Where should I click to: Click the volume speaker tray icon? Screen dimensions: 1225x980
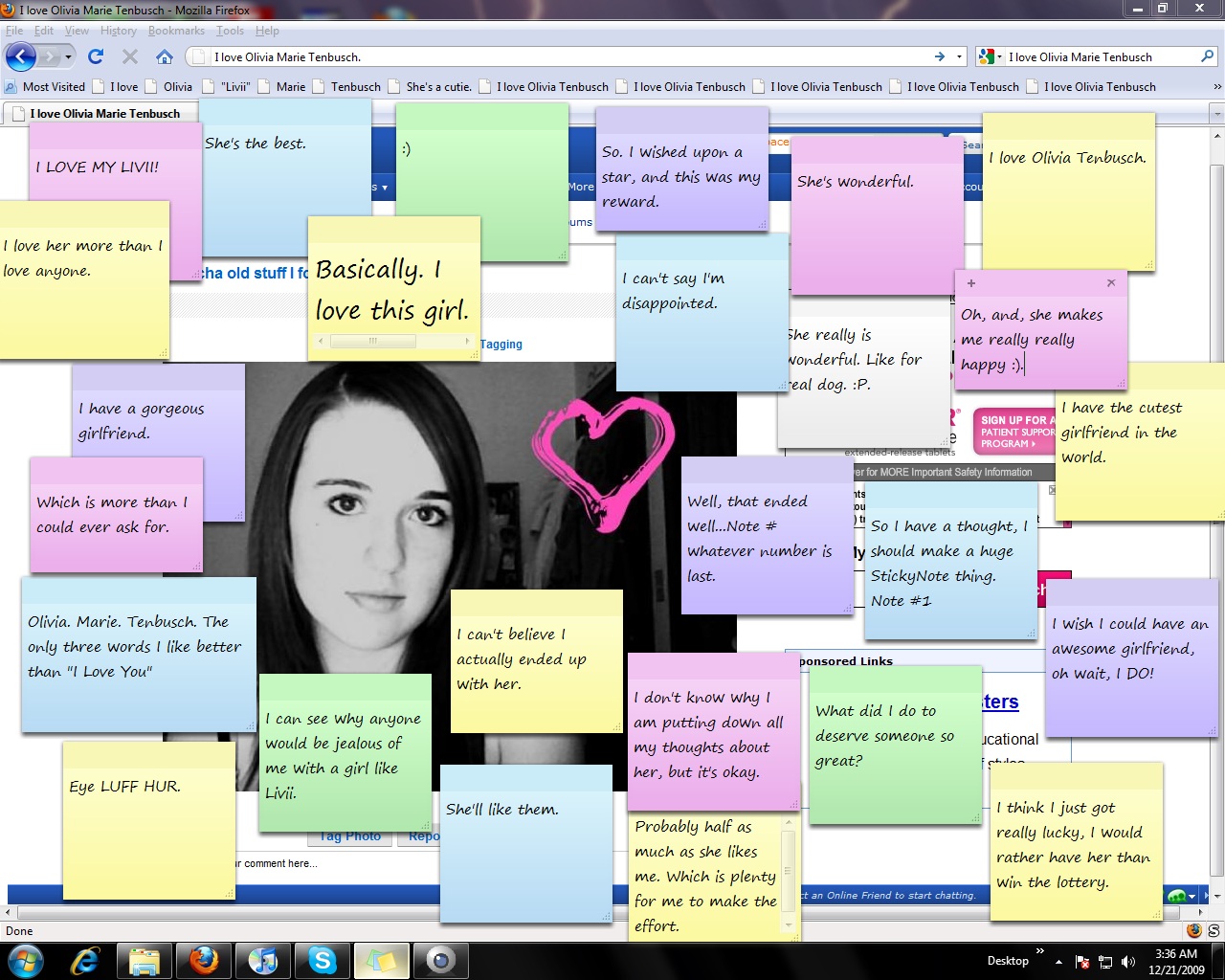pyautogui.click(x=1127, y=962)
